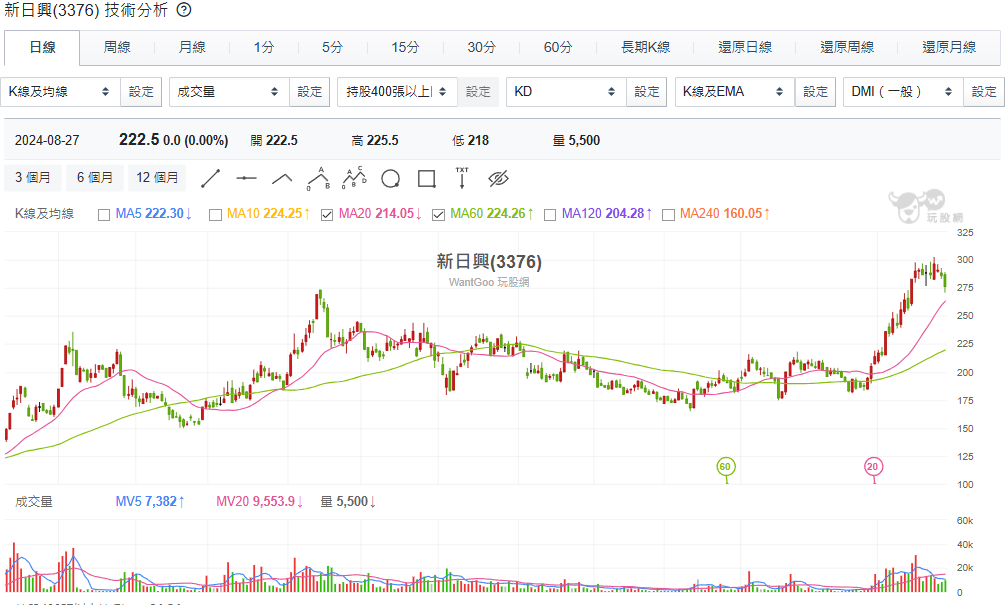This screenshot has width=1007, height=605.
Task: Open the KD indicator dropdown
Action: [565, 92]
